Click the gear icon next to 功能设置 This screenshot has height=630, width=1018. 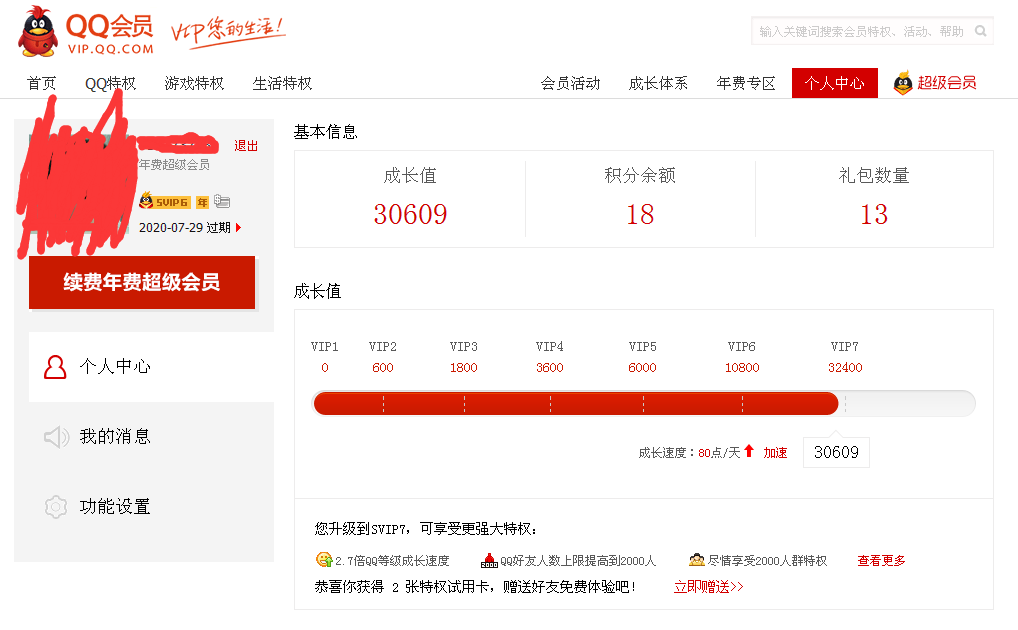click(x=56, y=507)
